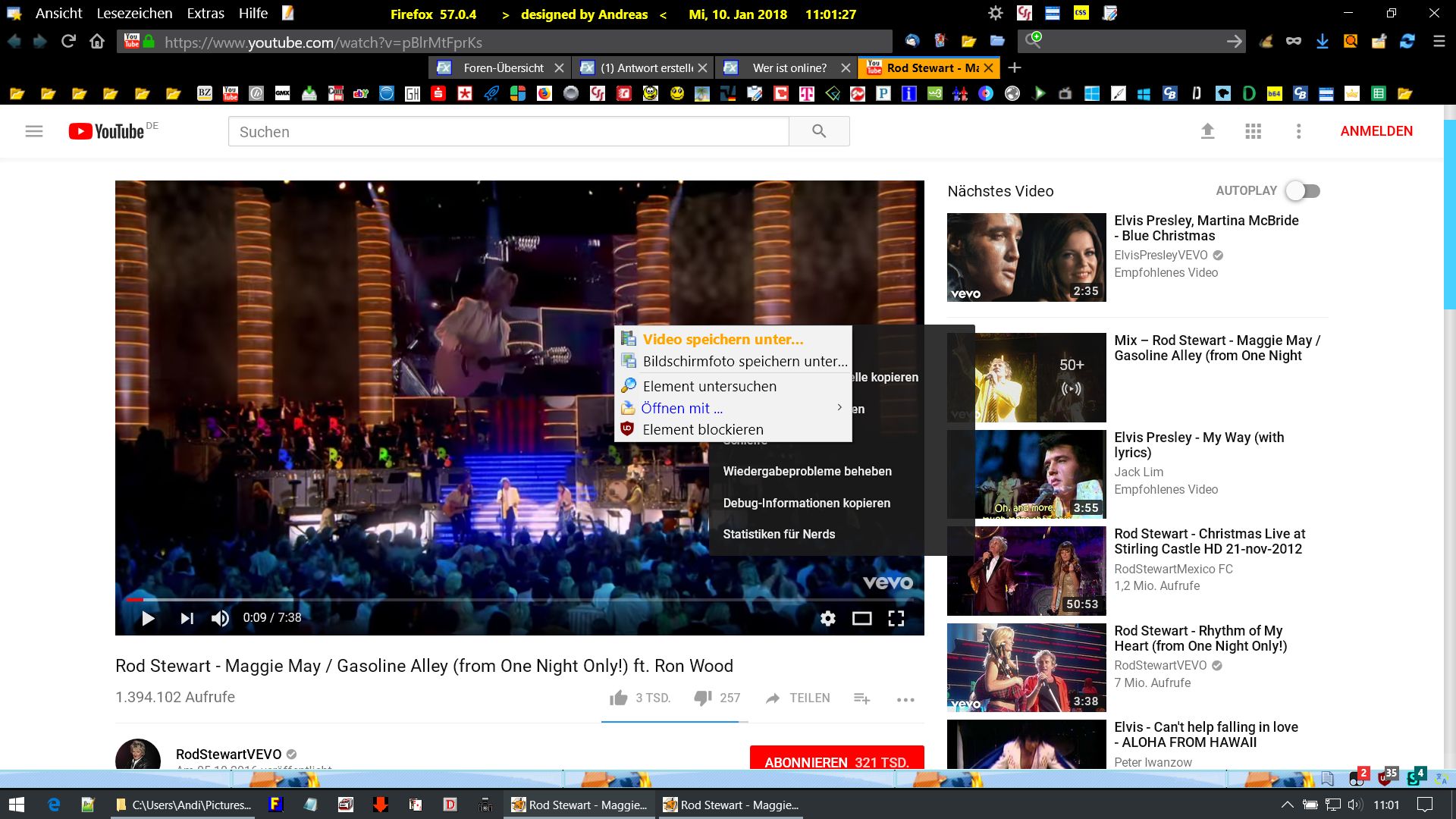
Task: Switch the player to theater mode
Action: pos(861,618)
